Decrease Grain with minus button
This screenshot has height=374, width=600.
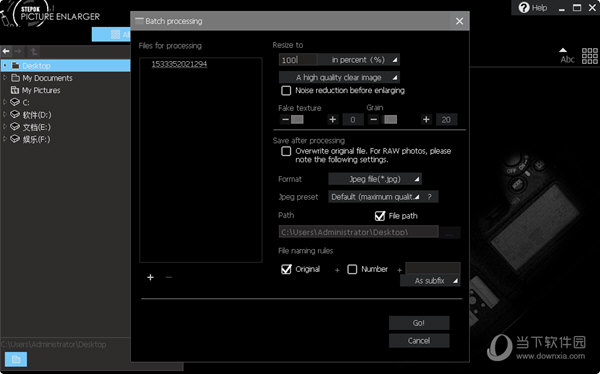click(x=374, y=119)
